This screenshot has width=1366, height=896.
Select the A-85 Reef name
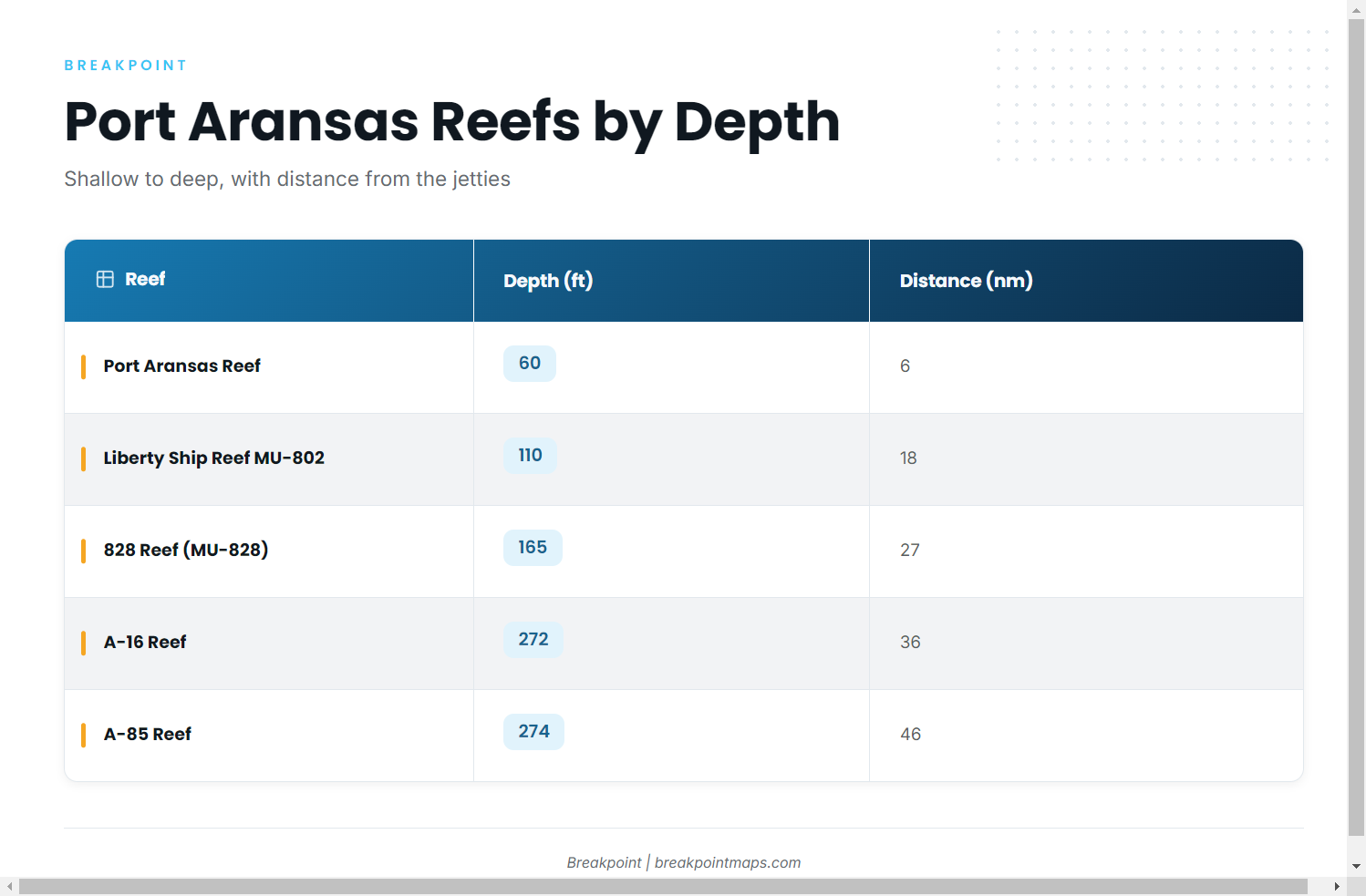pyautogui.click(x=148, y=734)
